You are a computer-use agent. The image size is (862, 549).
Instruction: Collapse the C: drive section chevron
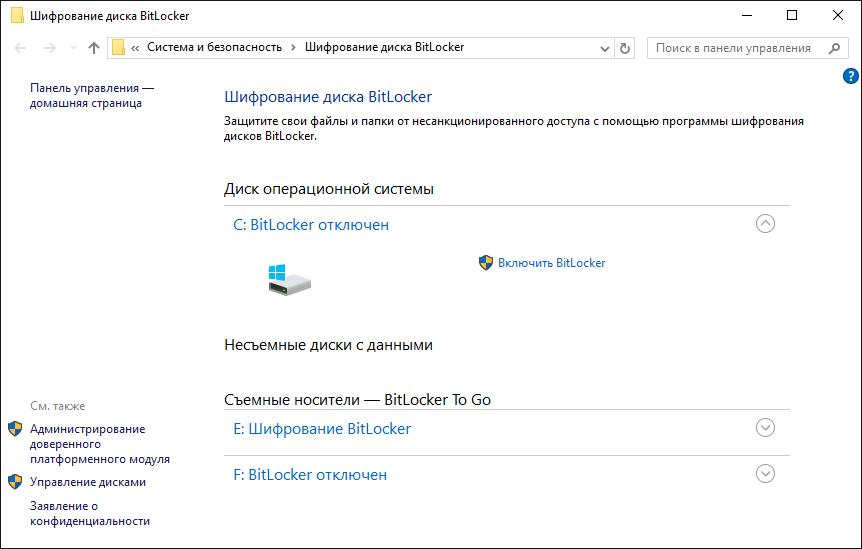pos(765,224)
